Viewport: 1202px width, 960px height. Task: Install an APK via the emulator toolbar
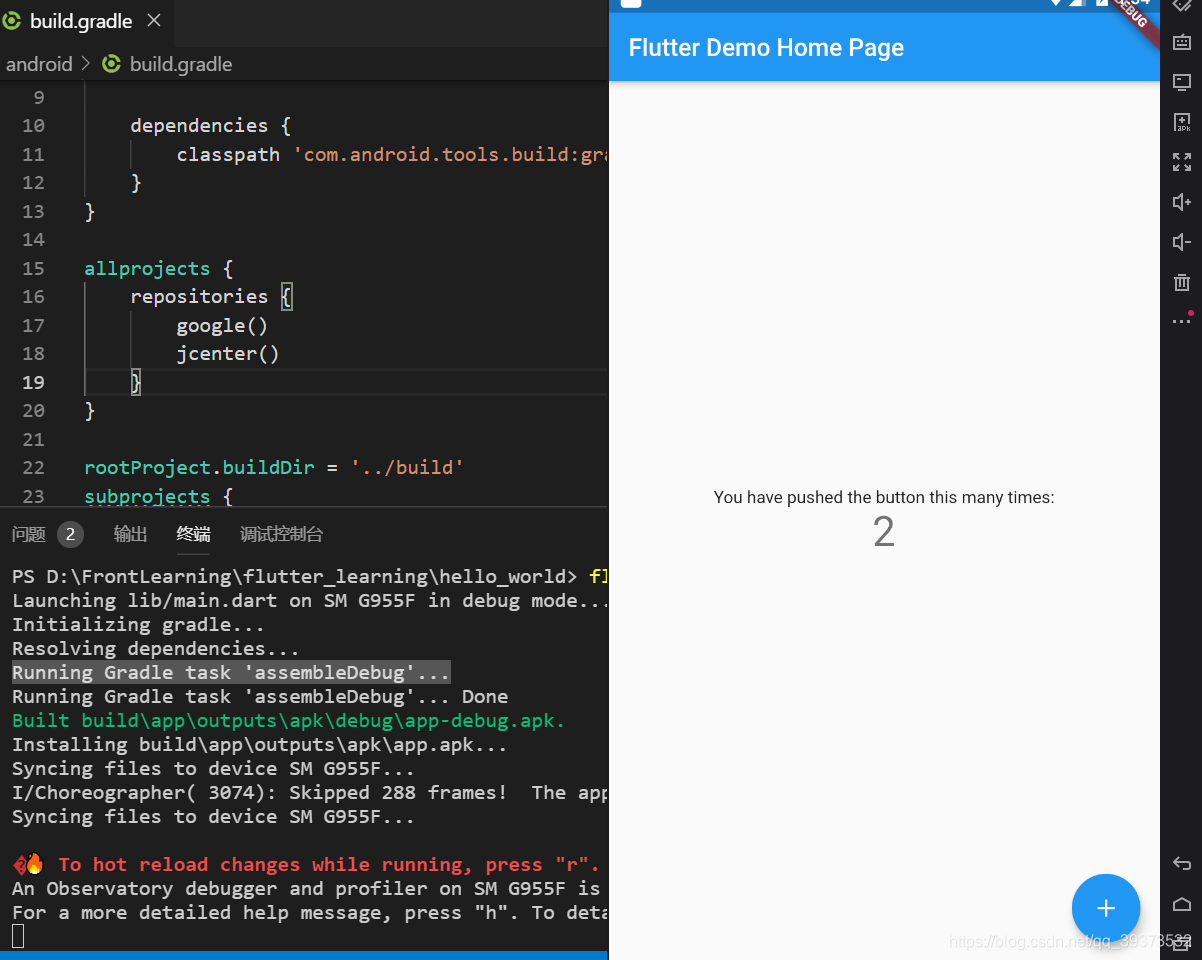[x=1182, y=122]
